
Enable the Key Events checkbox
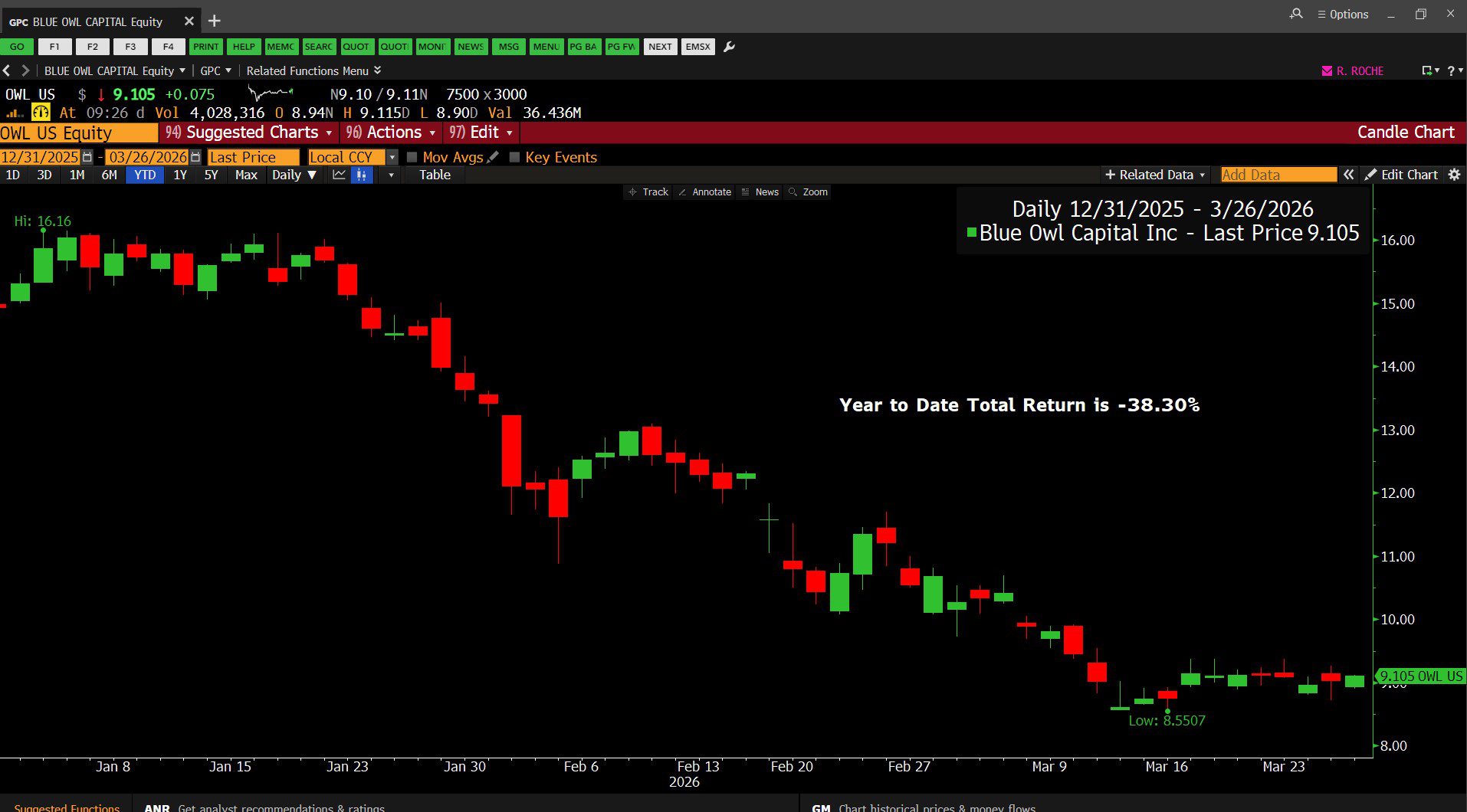pyautogui.click(x=514, y=157)
